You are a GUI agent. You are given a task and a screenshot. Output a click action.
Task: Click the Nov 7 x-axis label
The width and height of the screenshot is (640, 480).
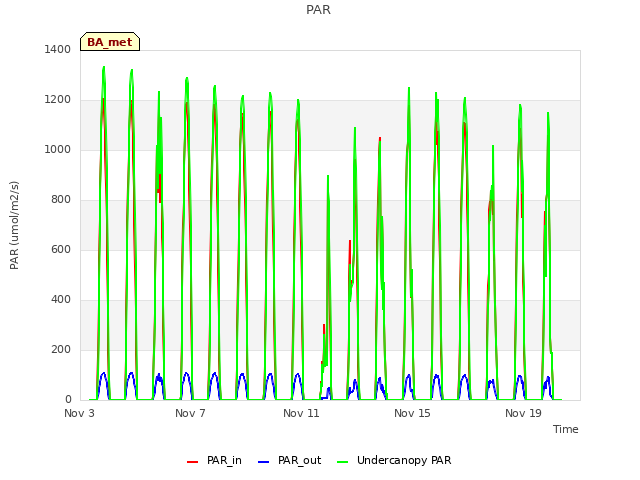point(190,413)
